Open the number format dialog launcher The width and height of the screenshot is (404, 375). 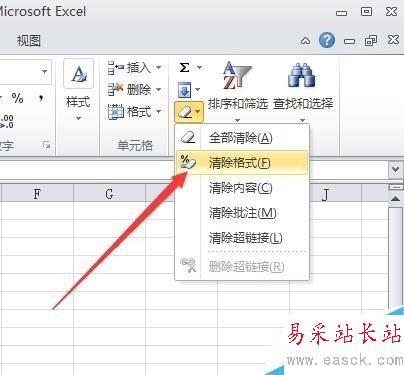[x=46, y=145]
